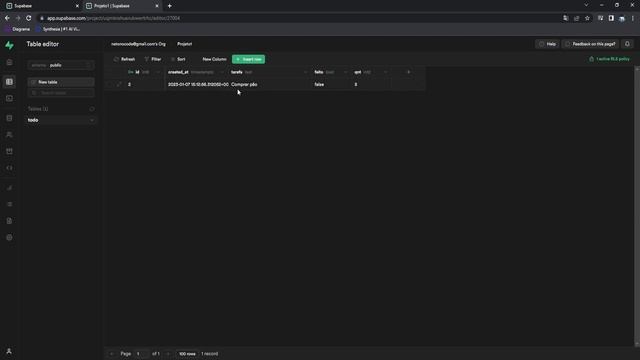640x360 pixels.
Task: Select the todo table
Action: (61, 120)
